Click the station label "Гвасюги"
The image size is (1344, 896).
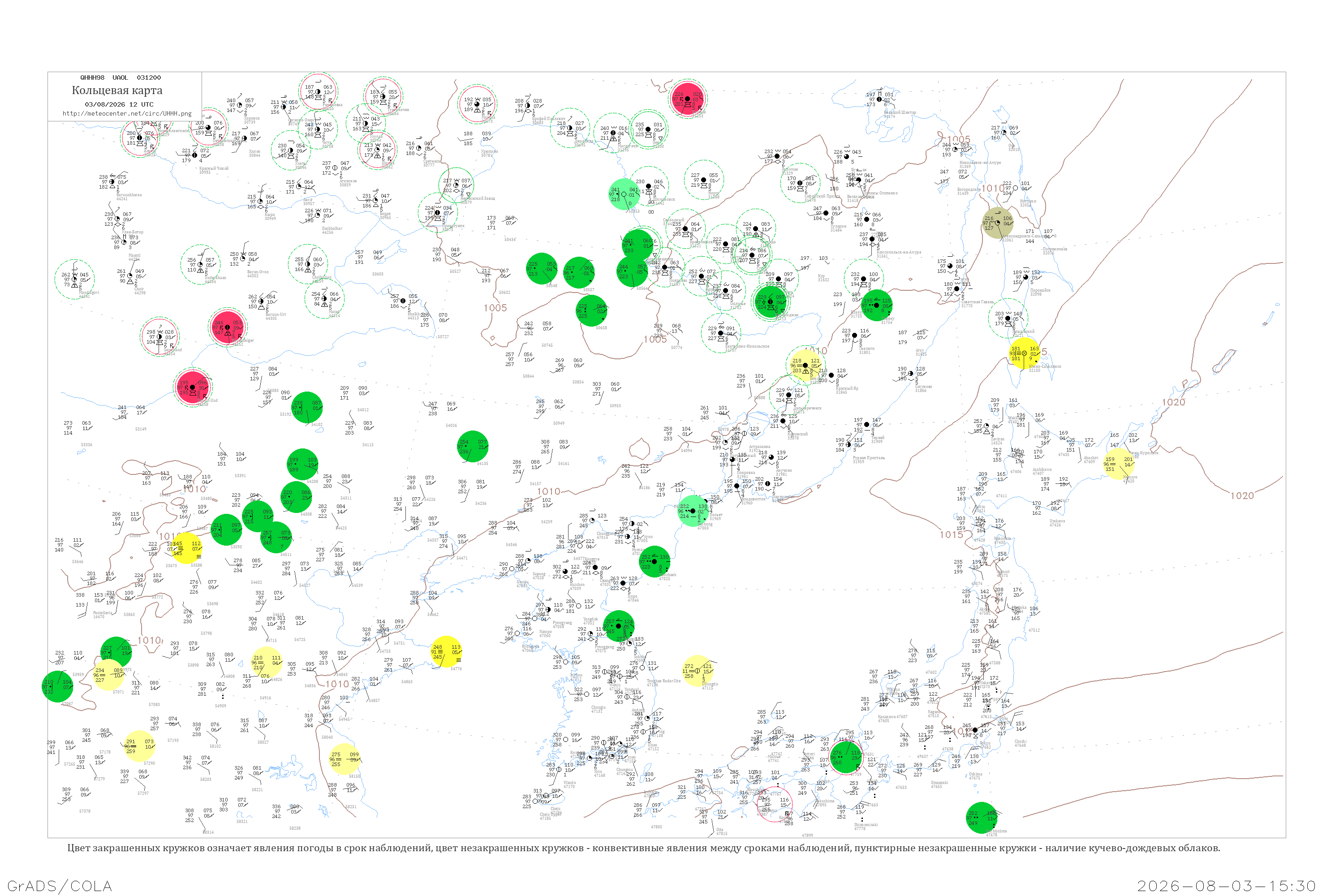(867, 349)
